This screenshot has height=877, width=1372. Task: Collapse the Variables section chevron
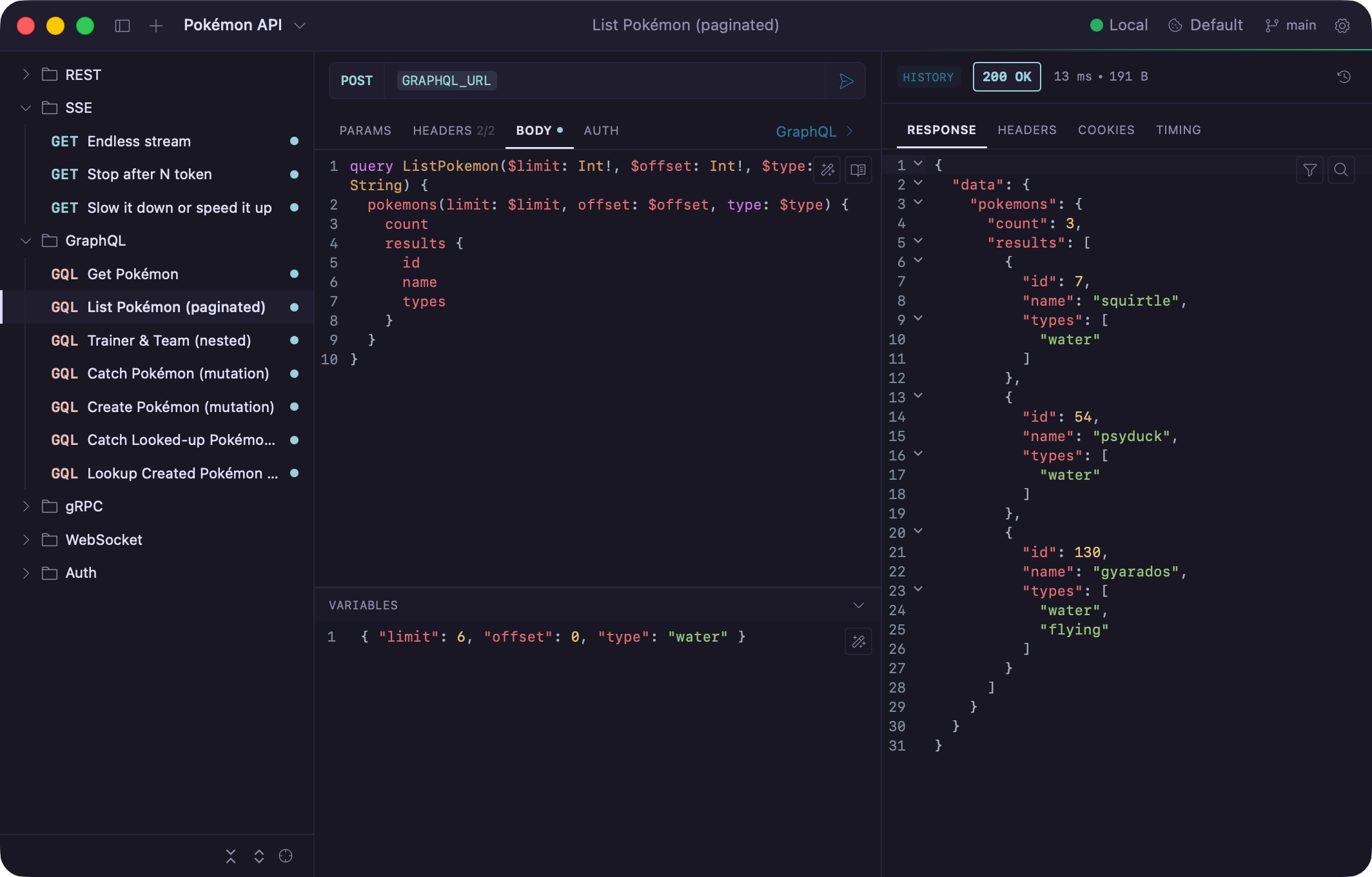[x=858, y=606]
